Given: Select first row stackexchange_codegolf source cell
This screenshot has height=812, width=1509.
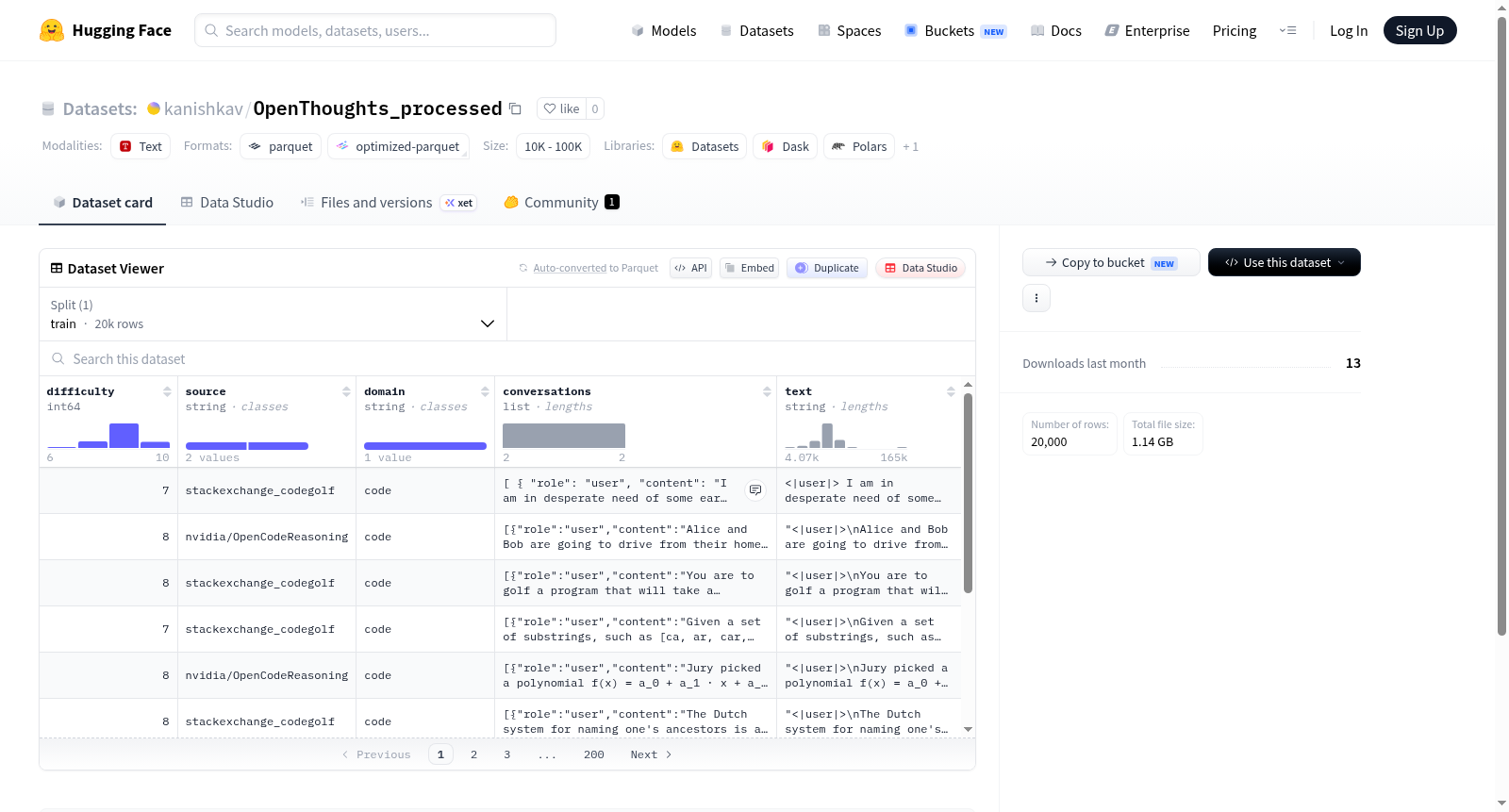Looking at the screenshot, I should 267,490.
